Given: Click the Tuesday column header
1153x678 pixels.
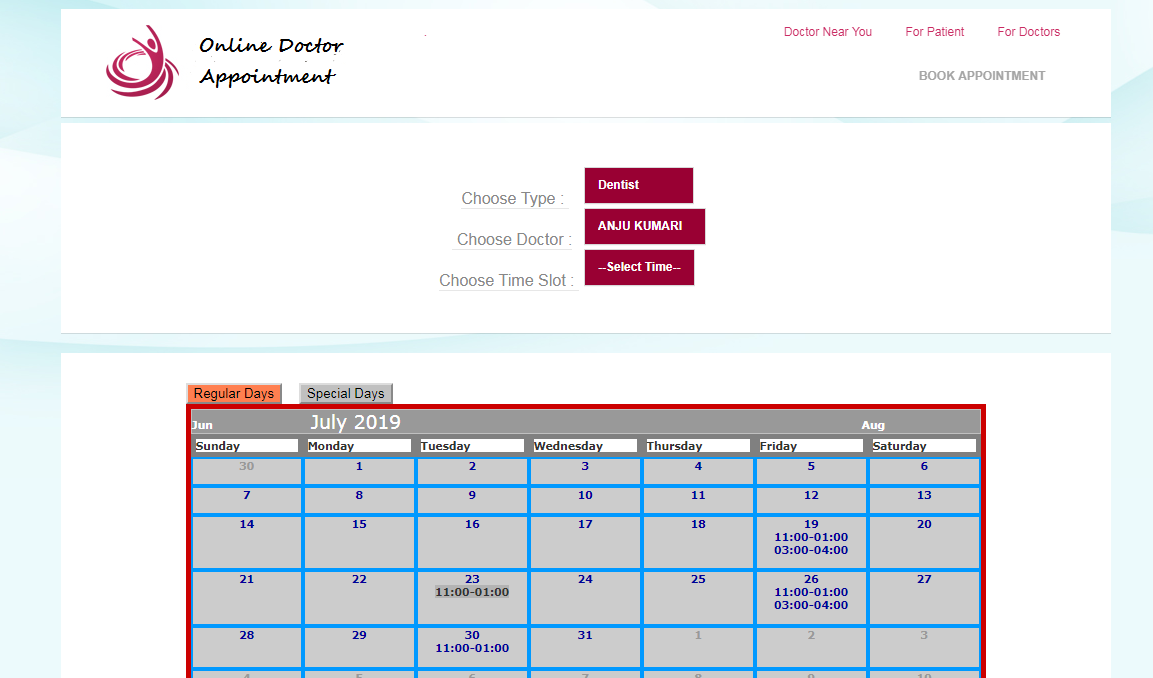Looking at the screenshot, I should coord(472,446).
